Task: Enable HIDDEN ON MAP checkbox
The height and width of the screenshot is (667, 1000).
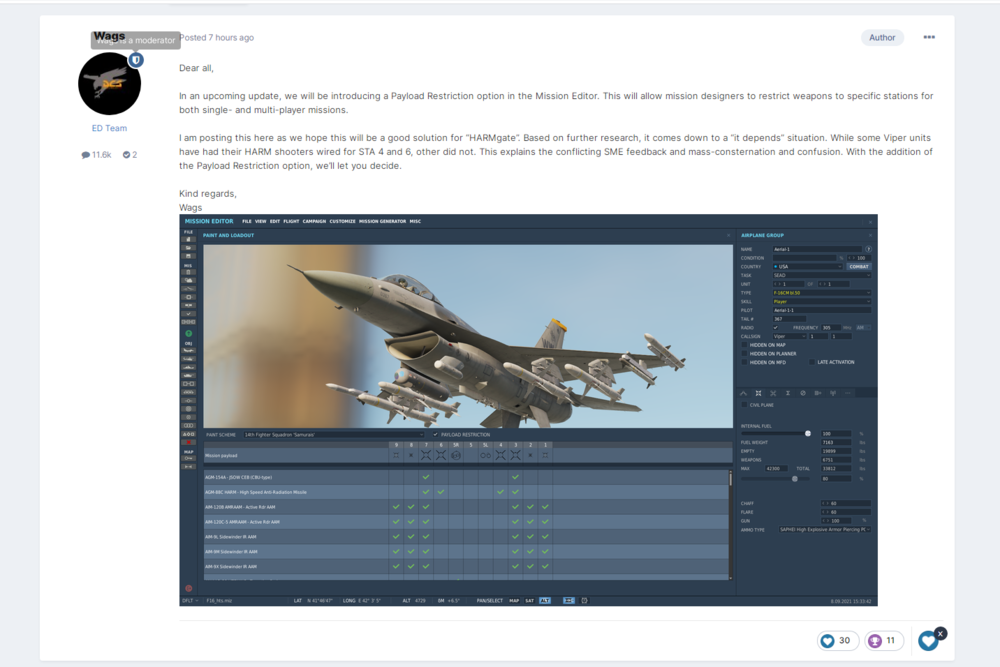Action: pos(744,345)
